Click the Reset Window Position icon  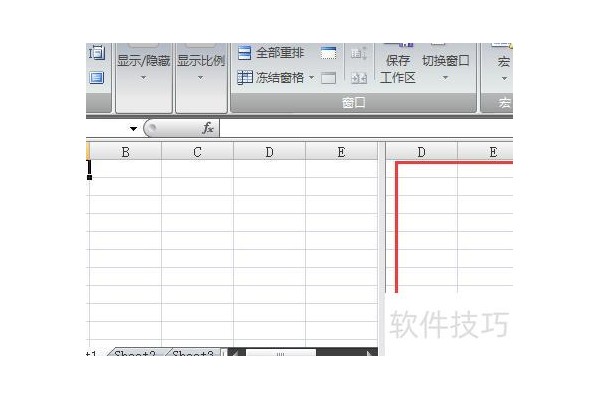pos(359,78)
